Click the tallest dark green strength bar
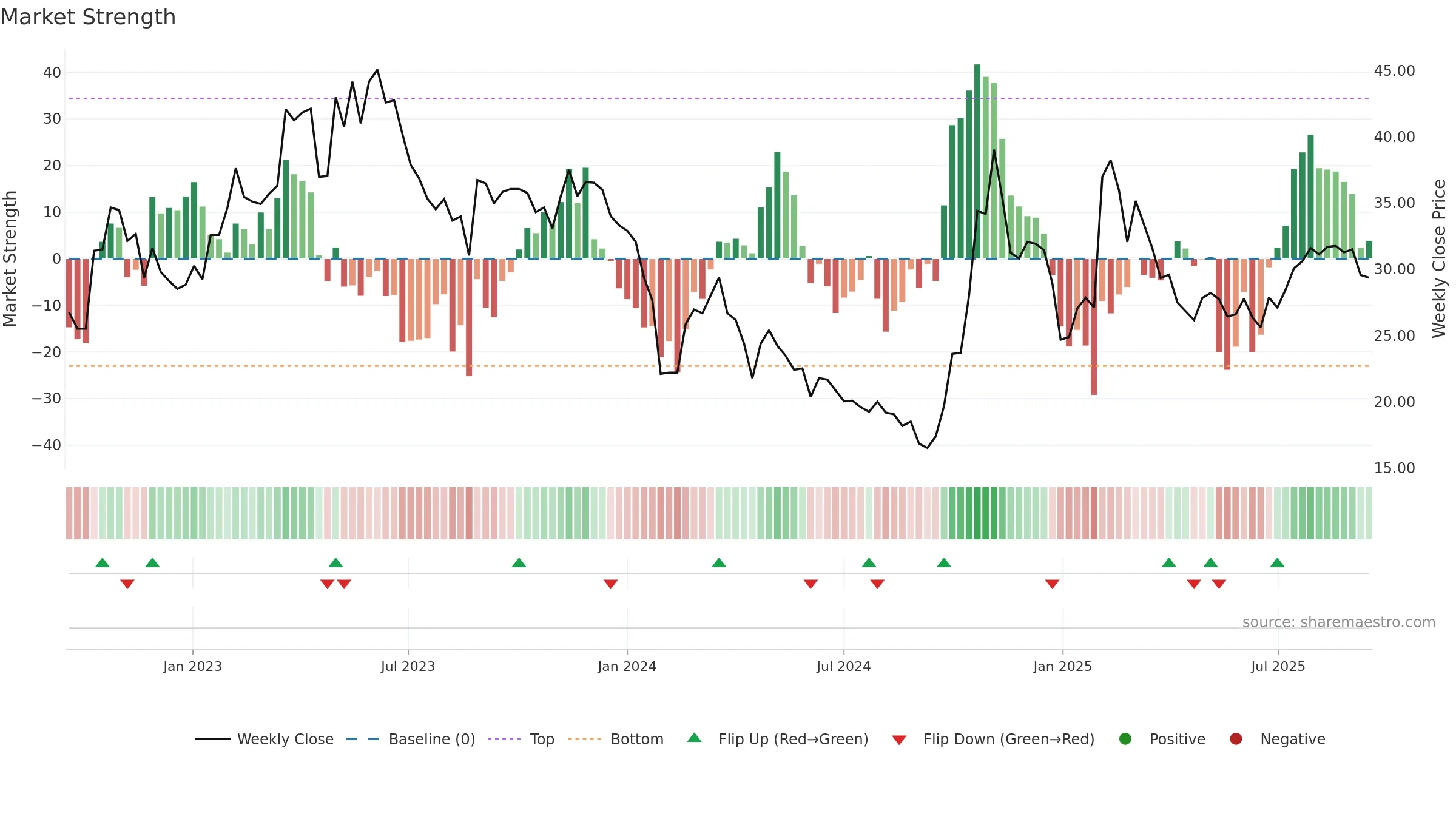 [x=977, y=161]
